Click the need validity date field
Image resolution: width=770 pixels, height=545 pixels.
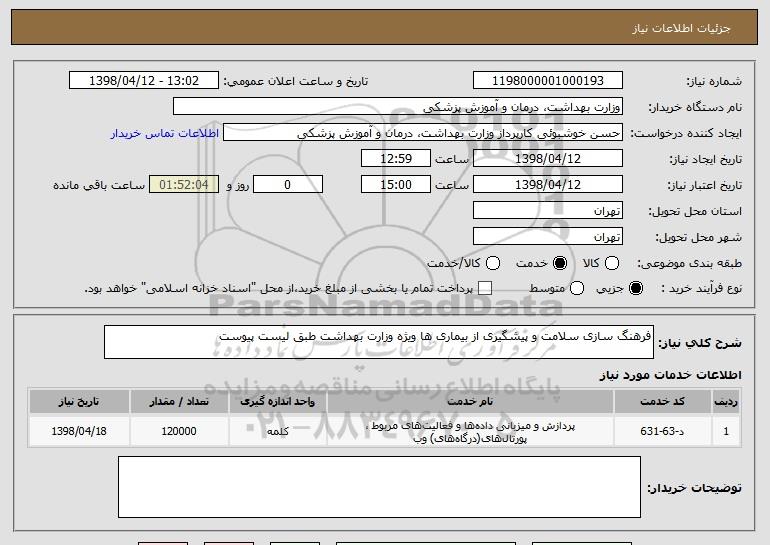pos(548,185)
